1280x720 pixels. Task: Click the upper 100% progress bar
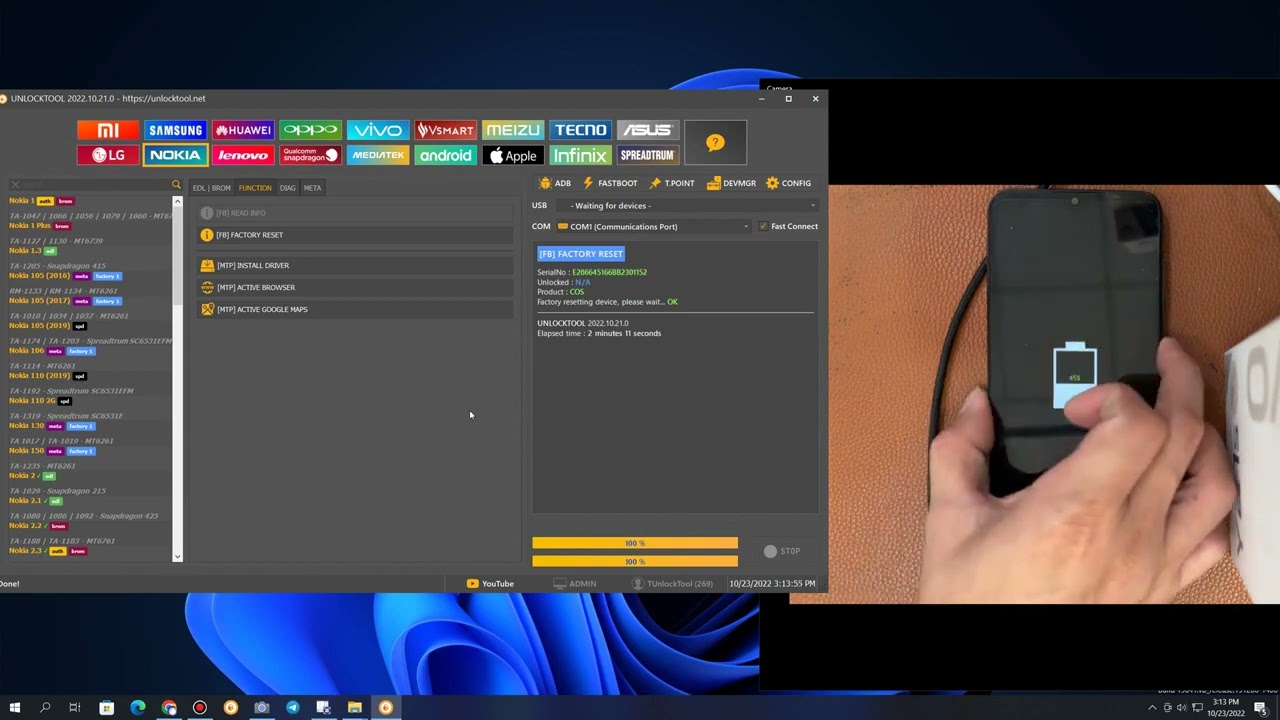click(635, 543)
